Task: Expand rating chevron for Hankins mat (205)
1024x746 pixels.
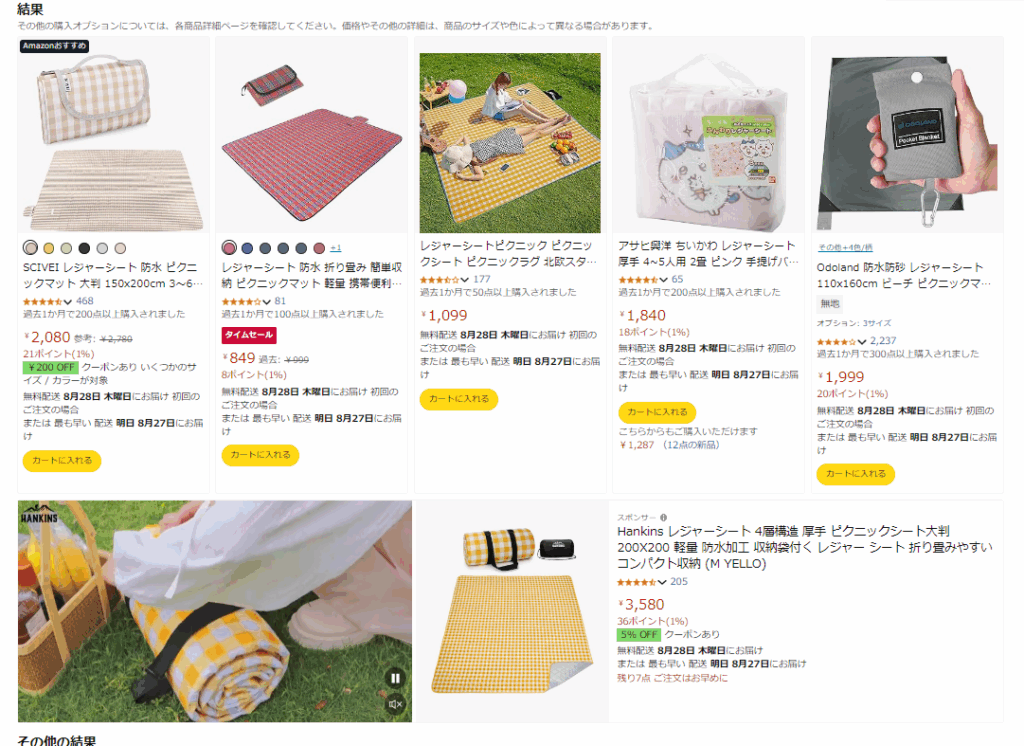Action: [662, 582]
